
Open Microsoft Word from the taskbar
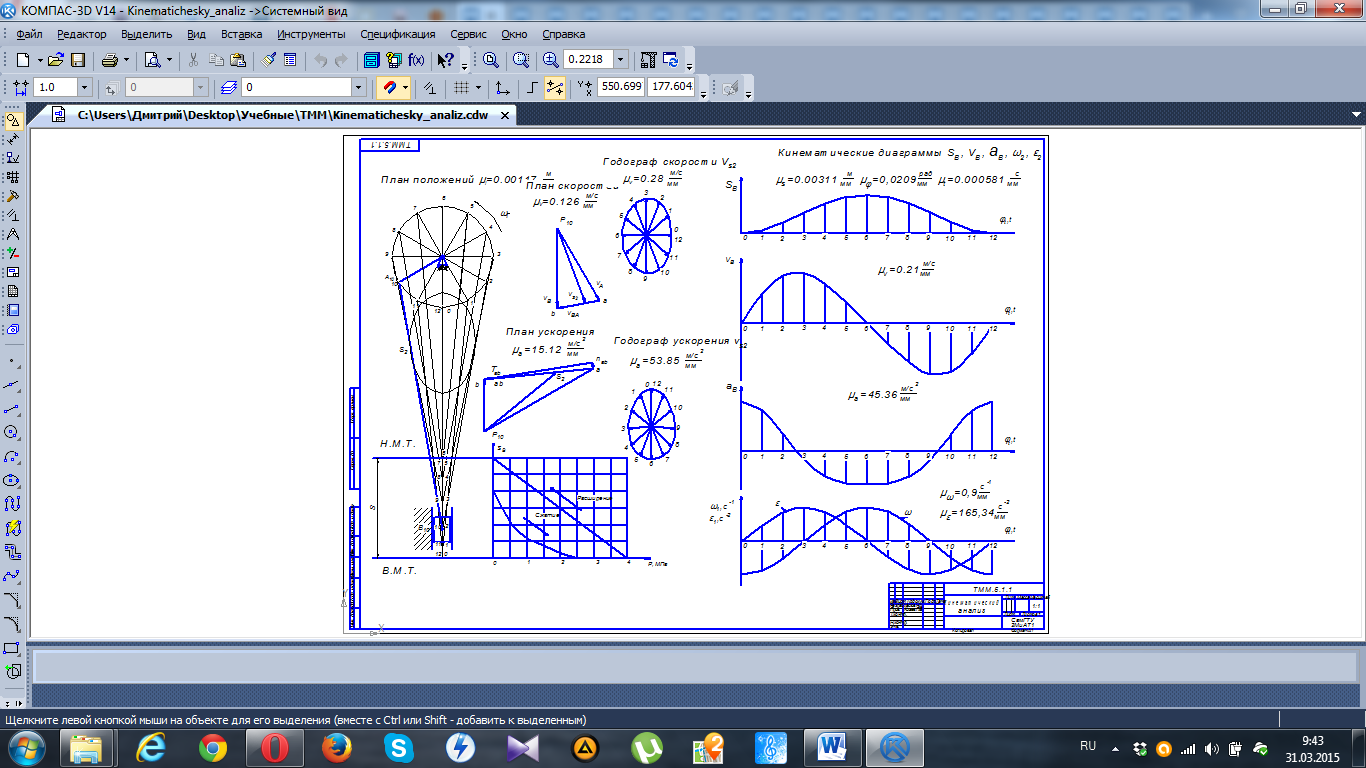click(x=832, y=747)
